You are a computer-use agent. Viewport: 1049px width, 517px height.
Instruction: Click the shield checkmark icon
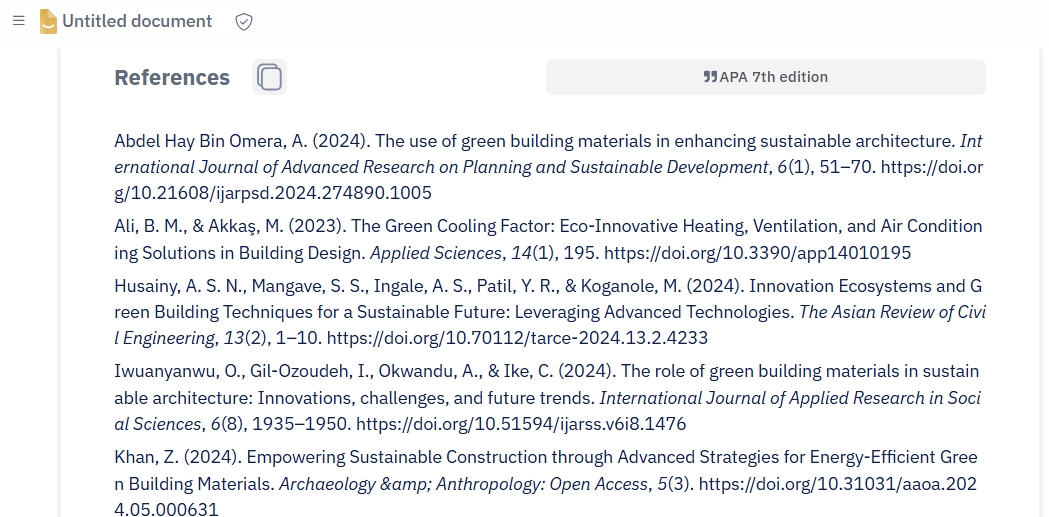(x=244, y=22)
